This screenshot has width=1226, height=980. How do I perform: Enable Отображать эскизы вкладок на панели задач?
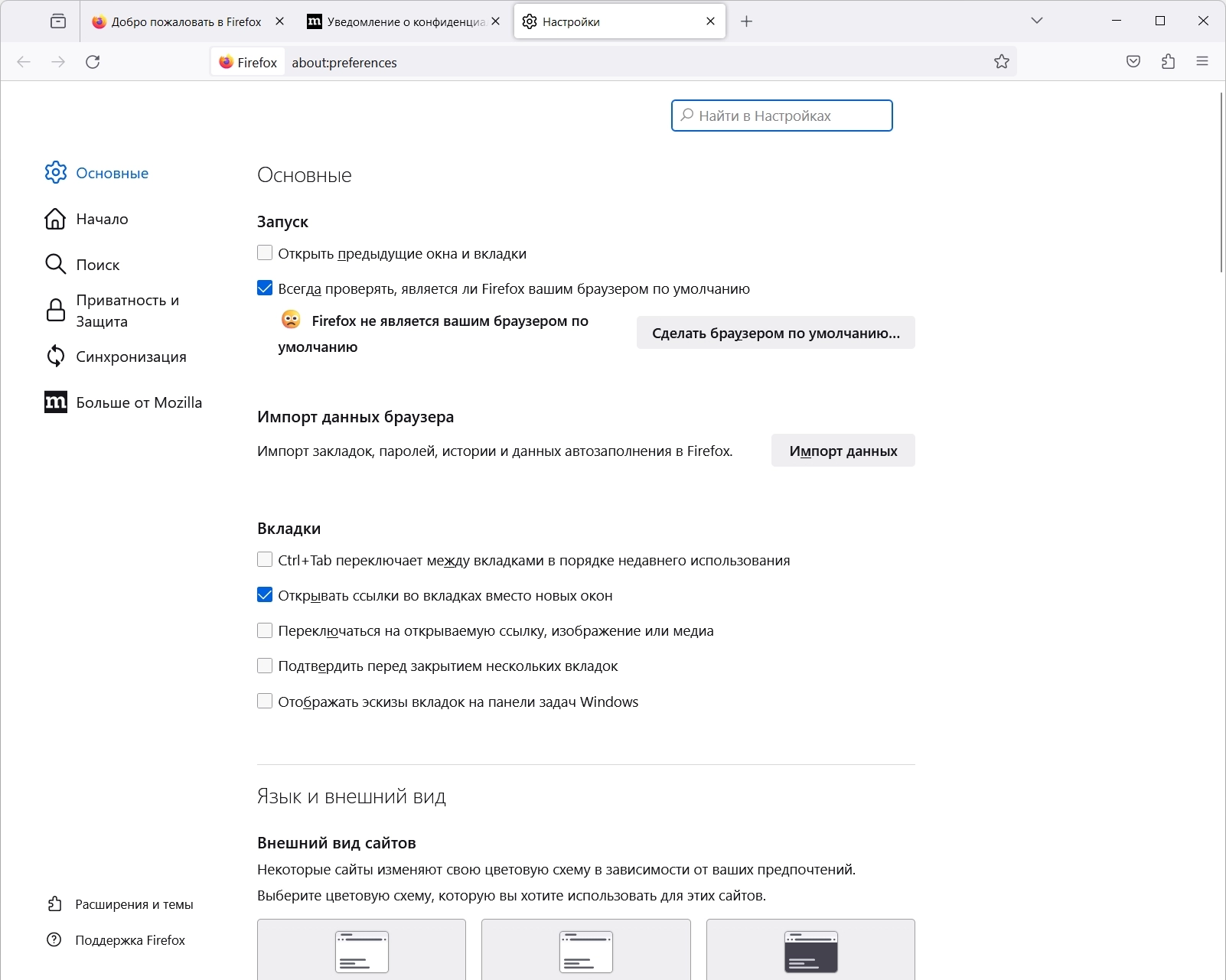coord(265,702)
